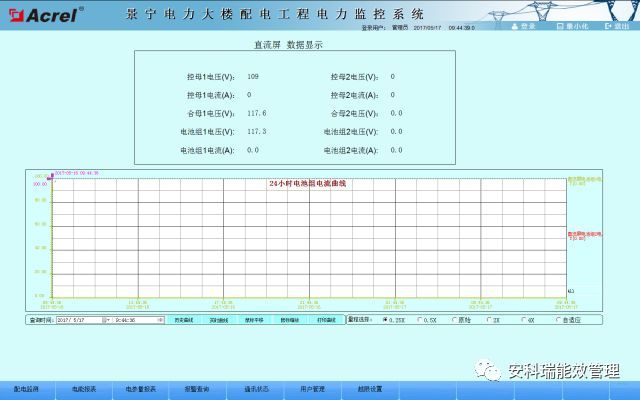
Task: Open the query date dropdown
Action: click(x=107, y=320)
